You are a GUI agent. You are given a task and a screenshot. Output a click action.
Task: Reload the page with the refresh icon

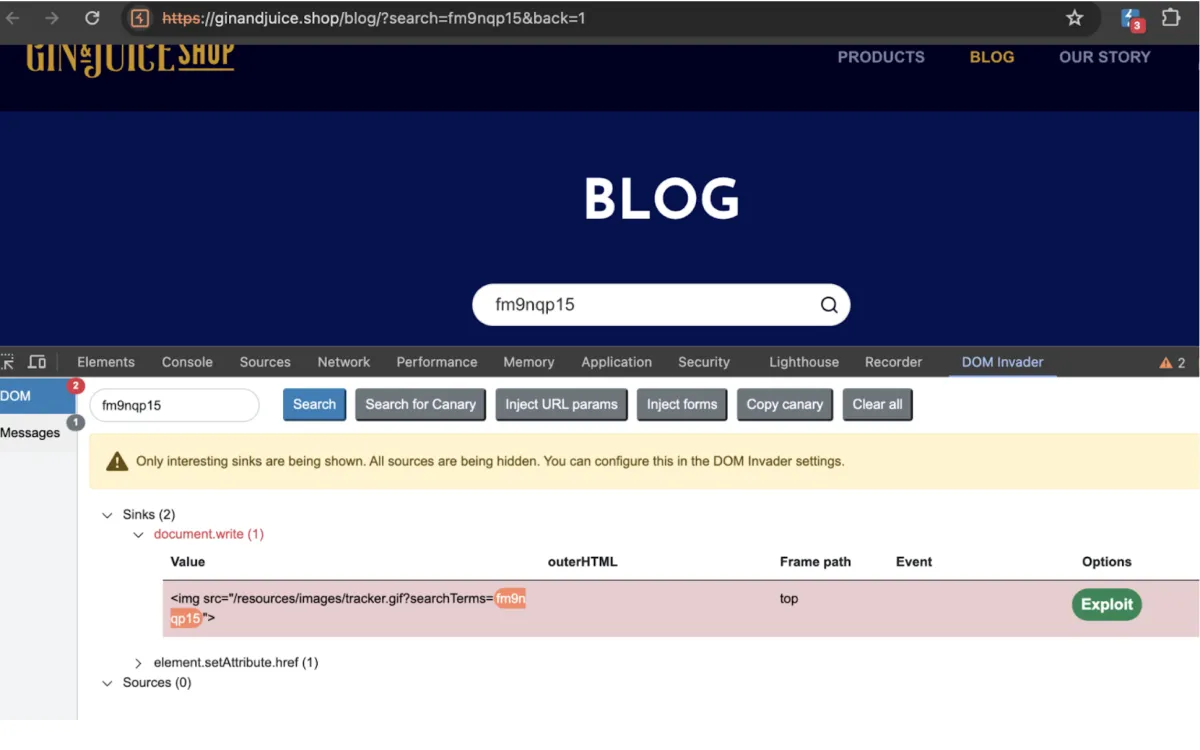91,17
